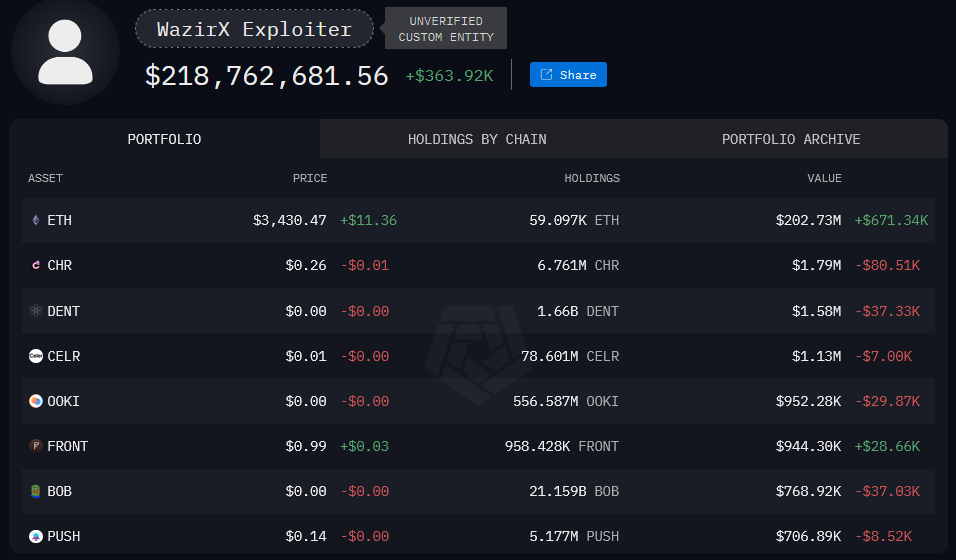Click the 6.761M CHR holdings value
Image resolution: width=956 pixels, height=560 pixels.
578,265
